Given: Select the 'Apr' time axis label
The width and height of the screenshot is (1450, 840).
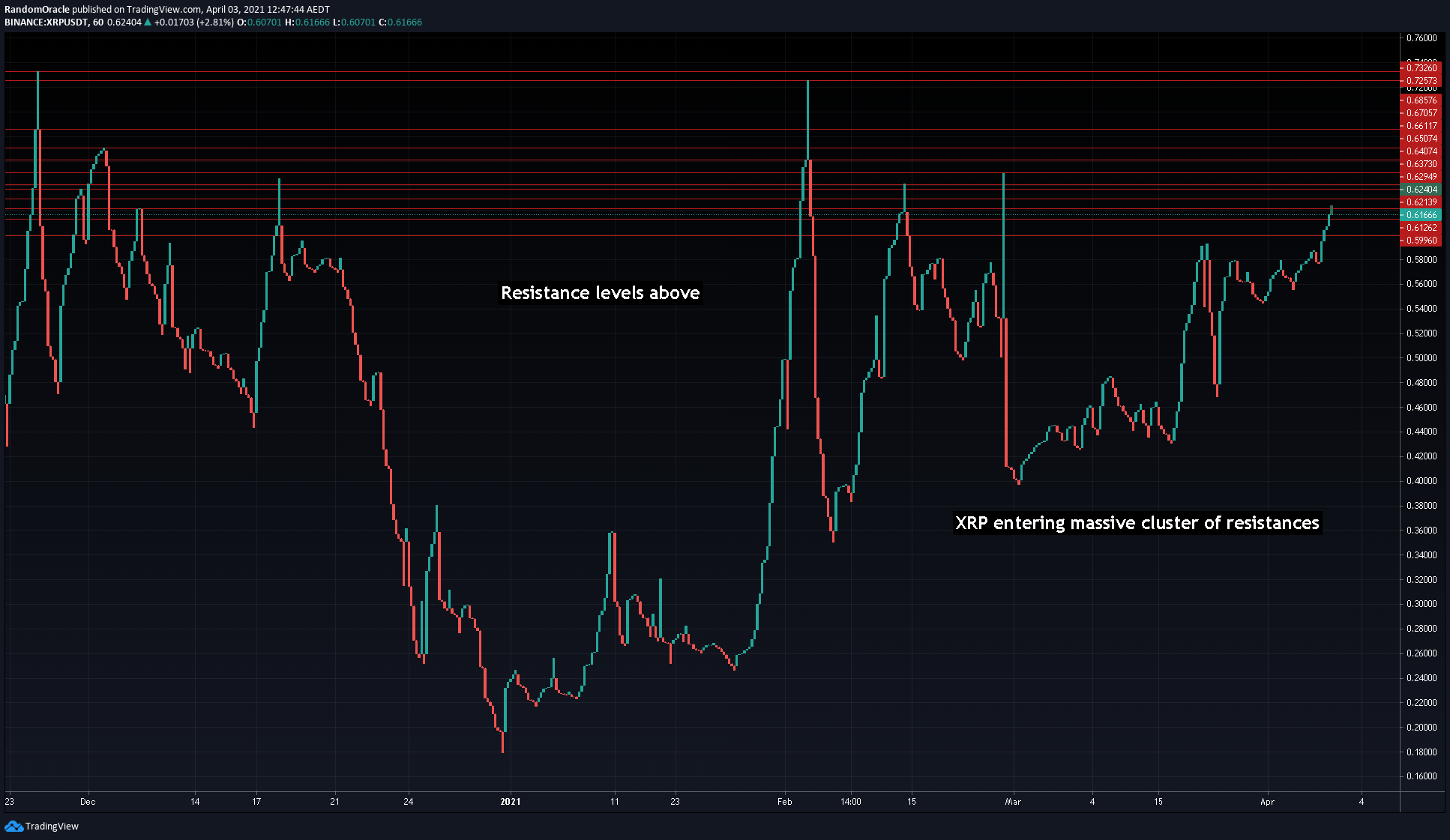Looking at the screenshot, I should tap(1267, 802).
